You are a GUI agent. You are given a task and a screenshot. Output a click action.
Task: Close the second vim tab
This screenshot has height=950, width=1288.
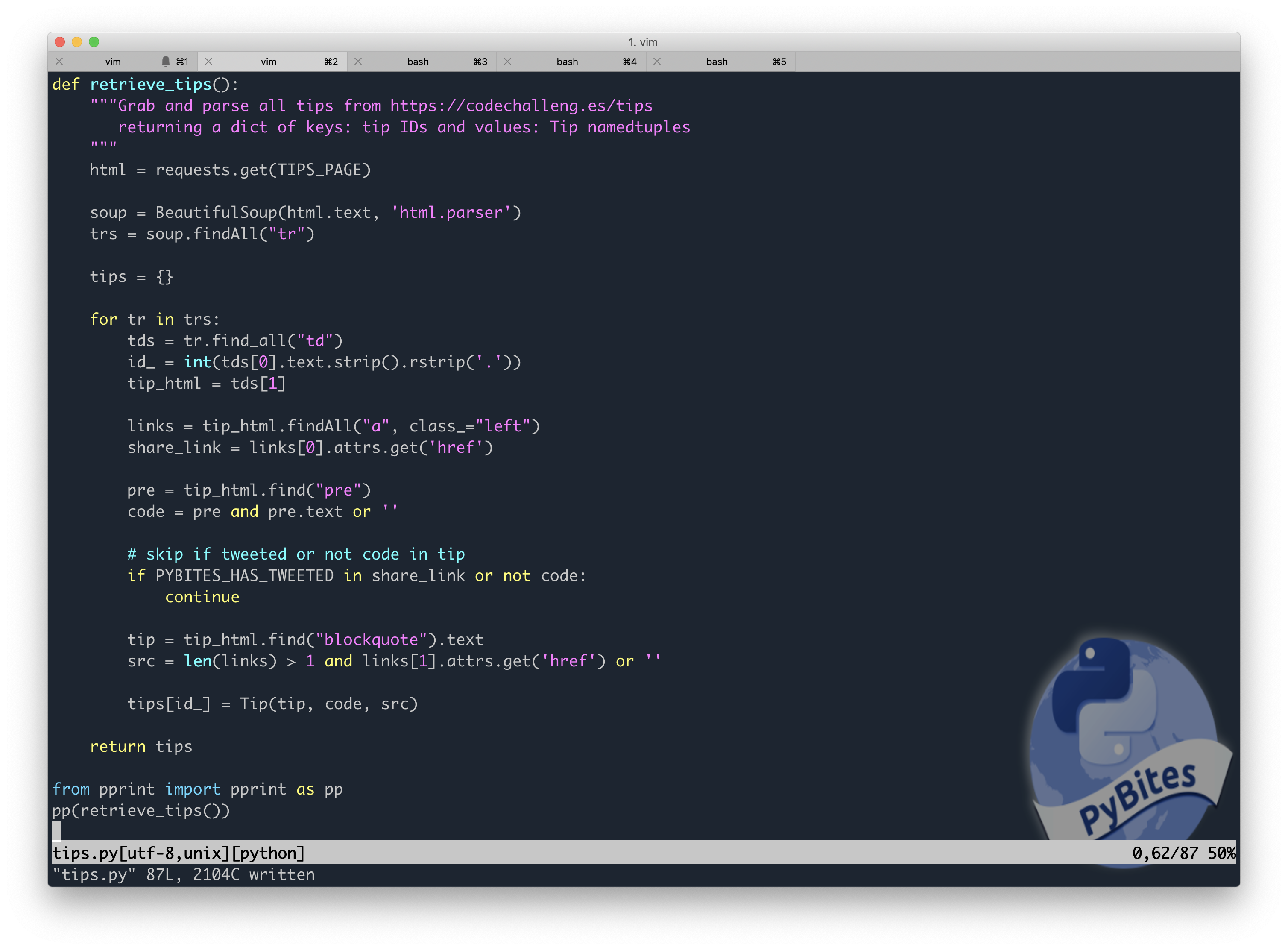click(209, 62)
